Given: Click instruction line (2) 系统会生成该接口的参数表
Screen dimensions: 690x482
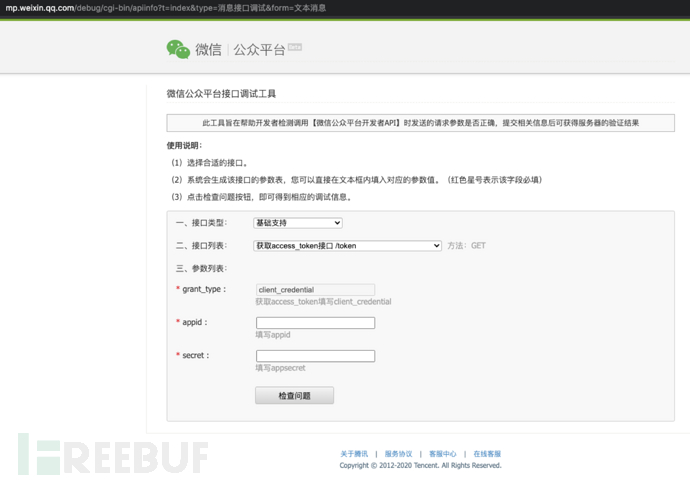Looking at the screenshot, I should [357, 180].
